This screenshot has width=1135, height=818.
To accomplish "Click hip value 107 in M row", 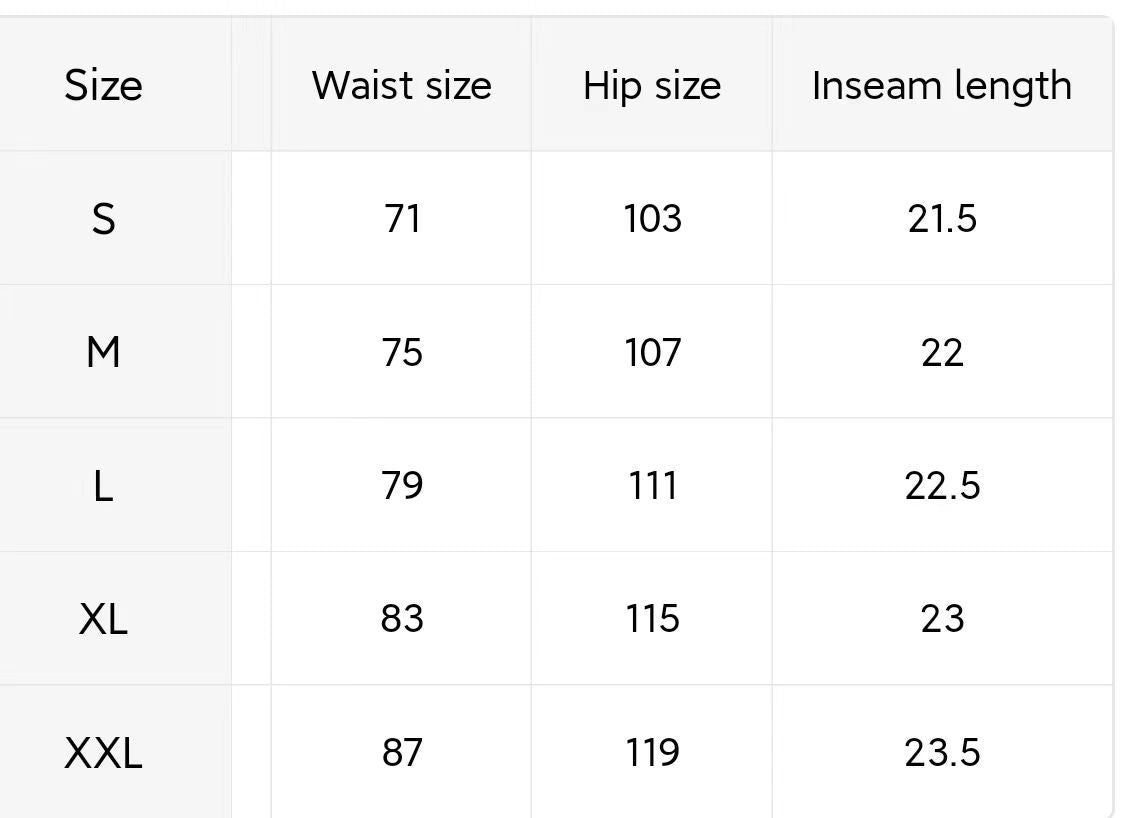I will click(652, 353).
